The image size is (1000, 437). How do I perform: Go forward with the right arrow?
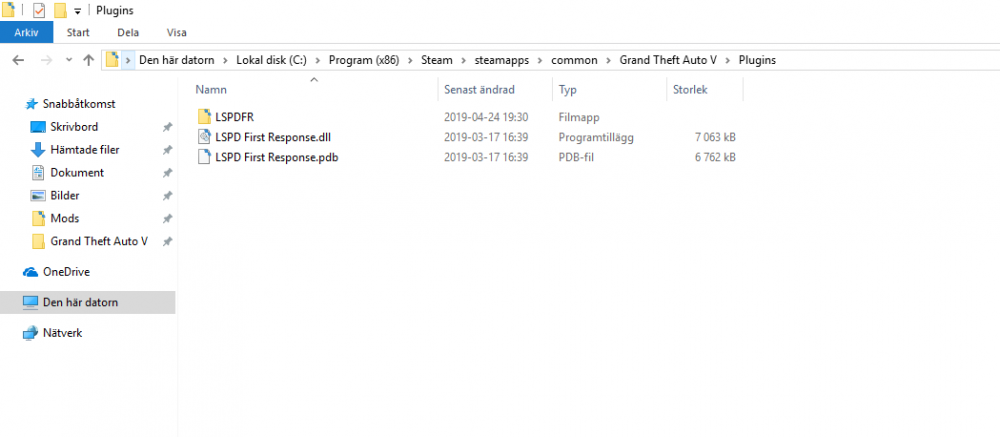pyautogui.click(x=46, y=60)
